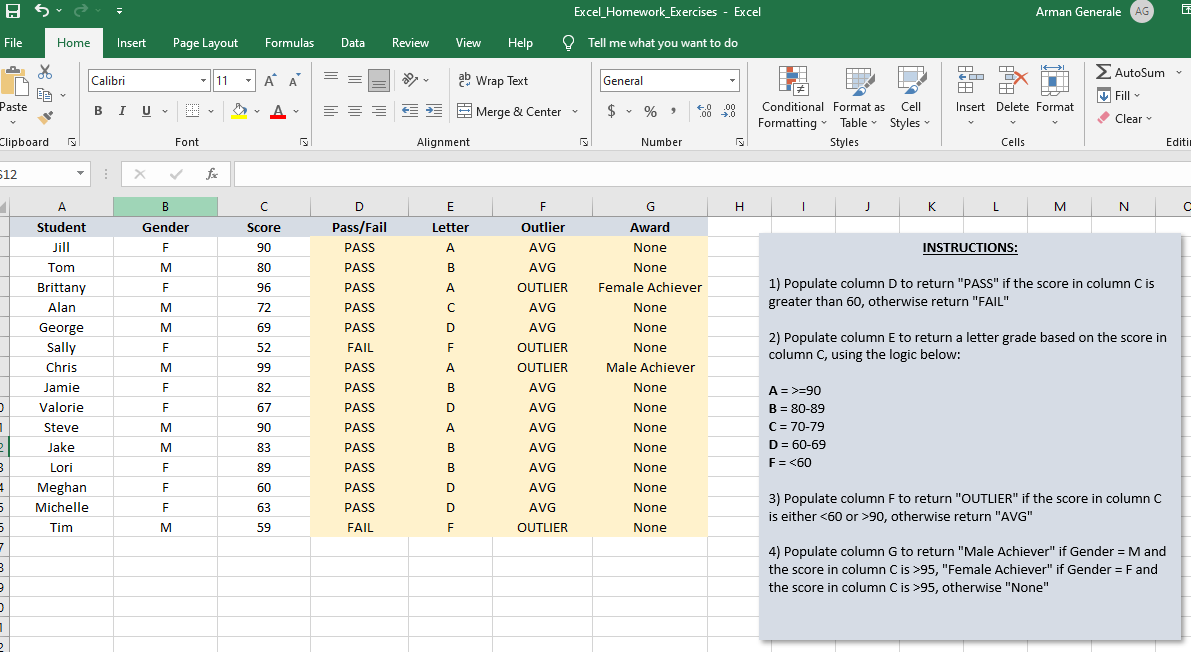Undo the last action

click(42, 11)
